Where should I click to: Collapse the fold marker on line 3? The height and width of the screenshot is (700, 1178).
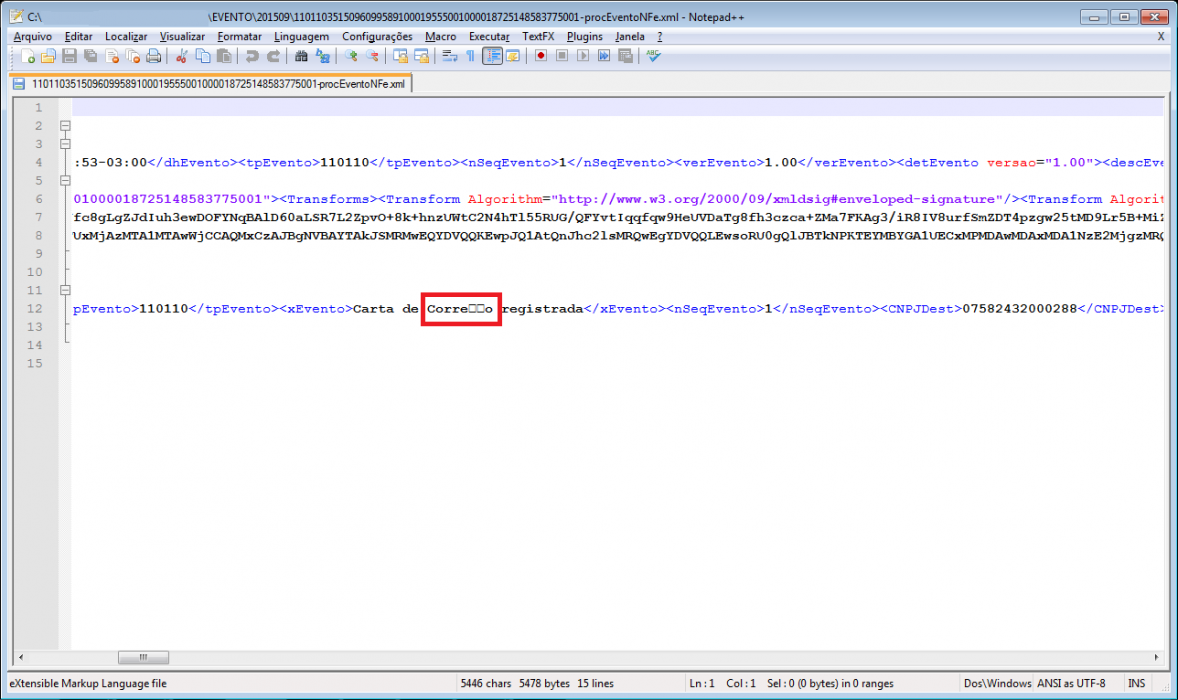click(x=65, y=144)
